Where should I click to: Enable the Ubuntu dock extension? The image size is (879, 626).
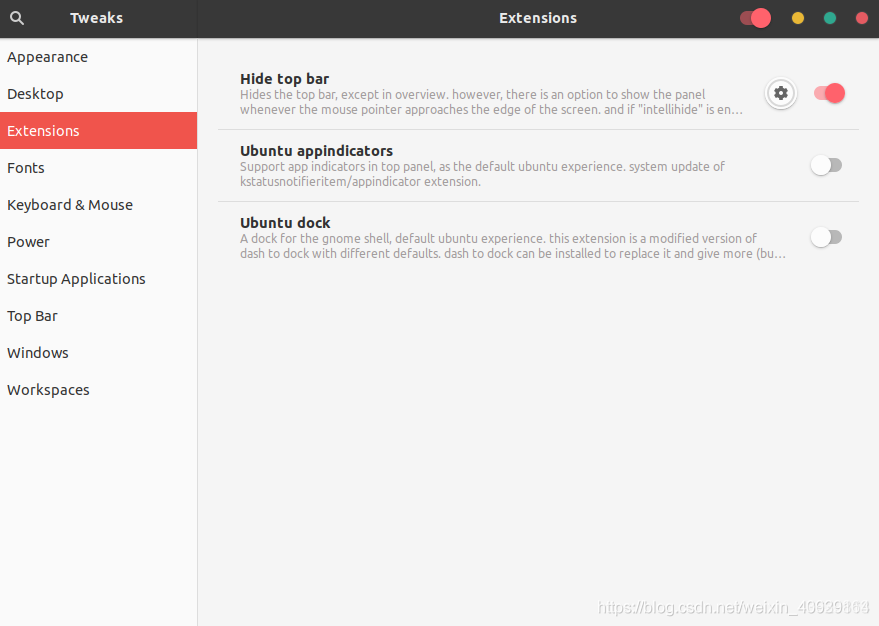click(826, 237)
